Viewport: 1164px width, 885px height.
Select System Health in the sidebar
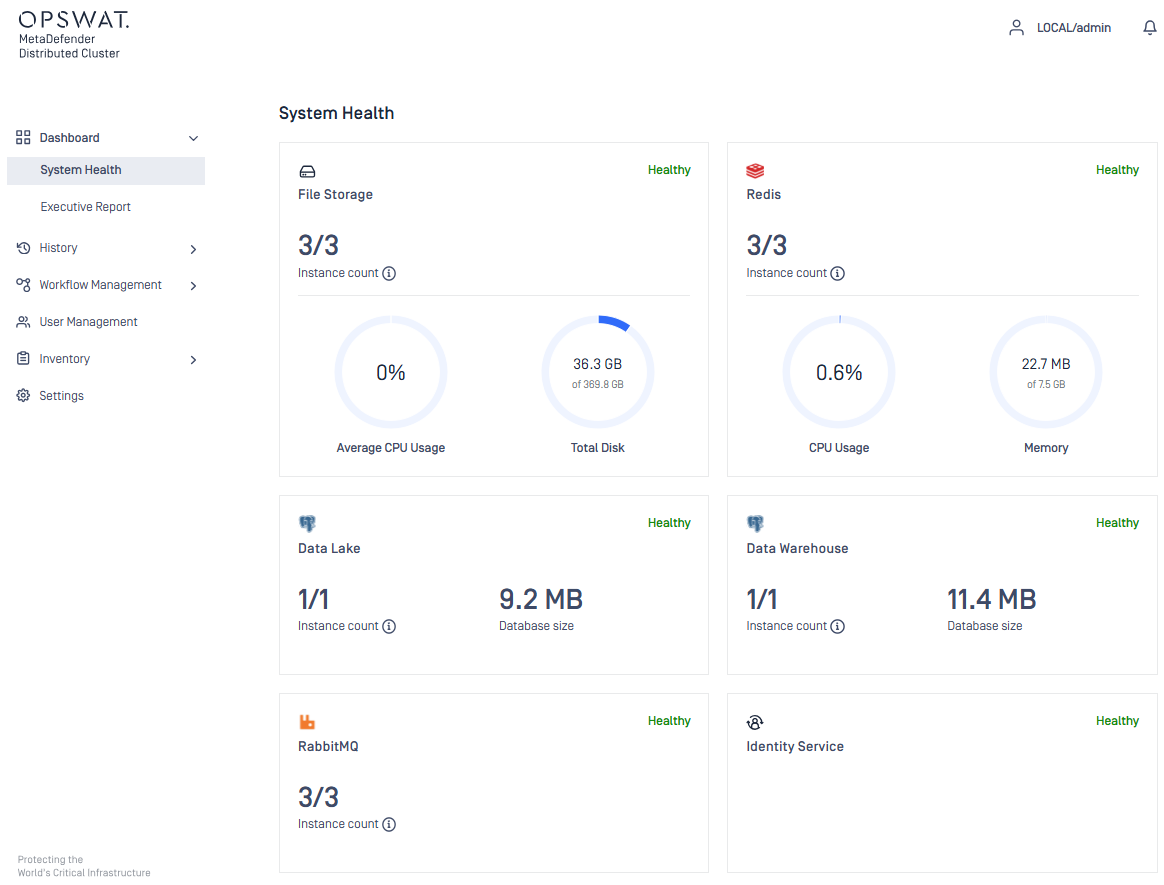click(81, 170)
